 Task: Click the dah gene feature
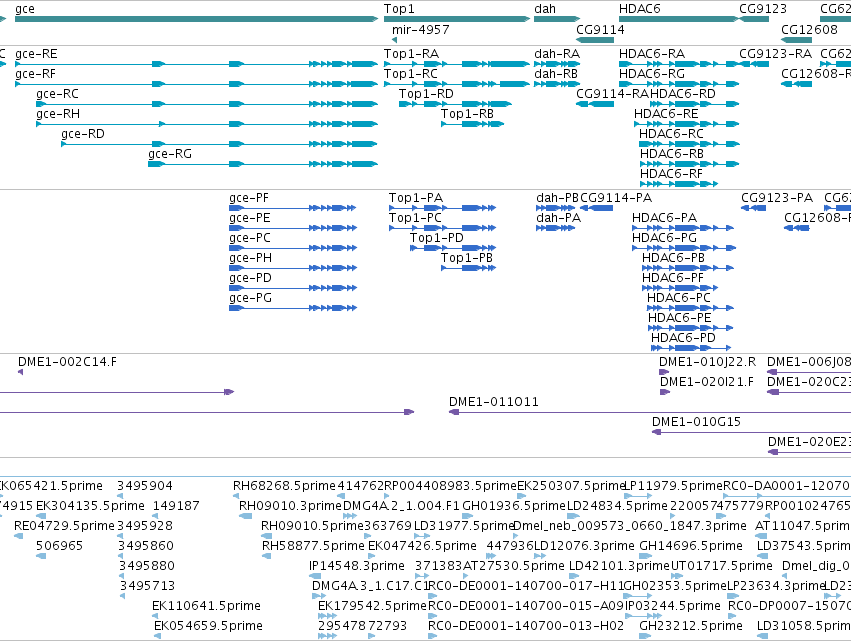click(557, 19)
